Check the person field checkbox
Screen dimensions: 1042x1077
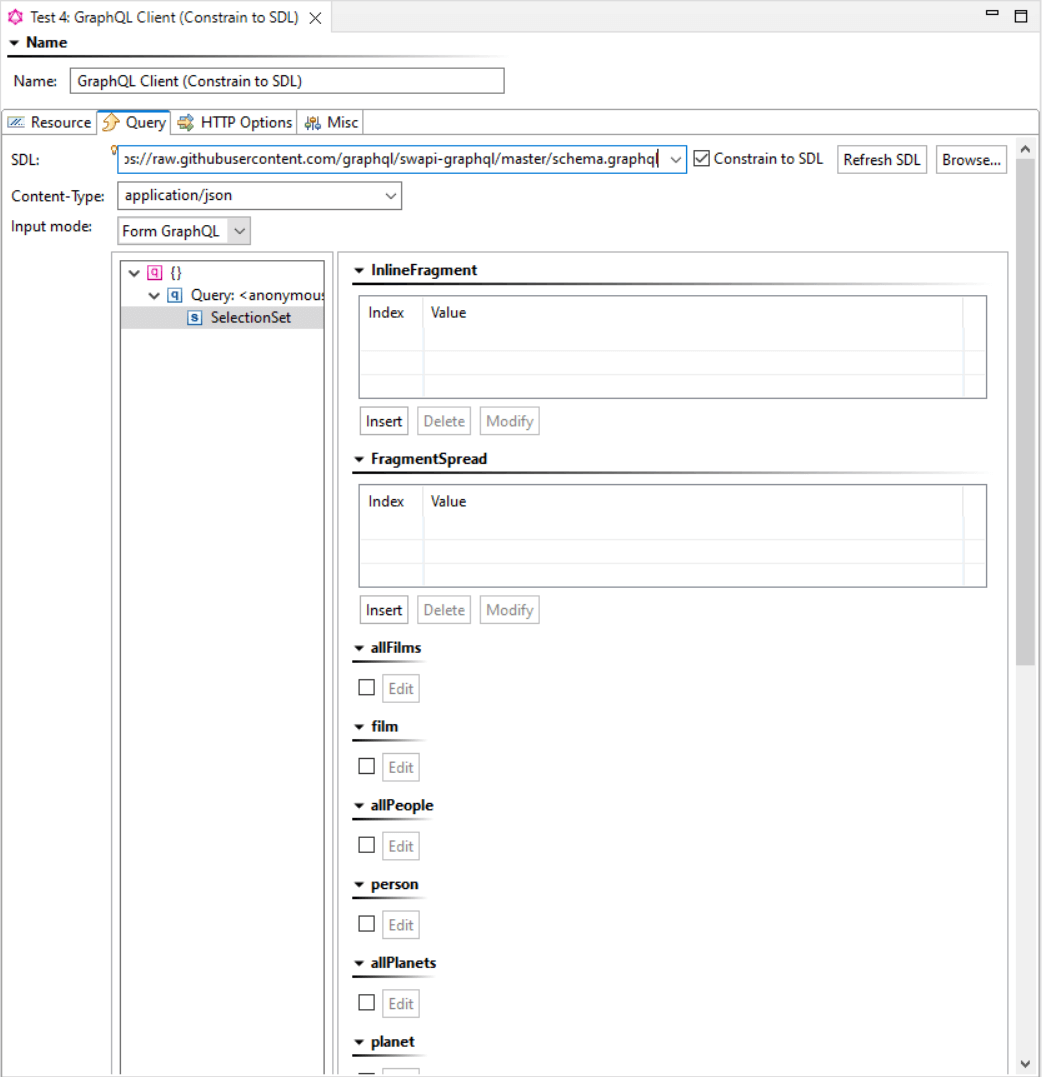click(366, 923)
